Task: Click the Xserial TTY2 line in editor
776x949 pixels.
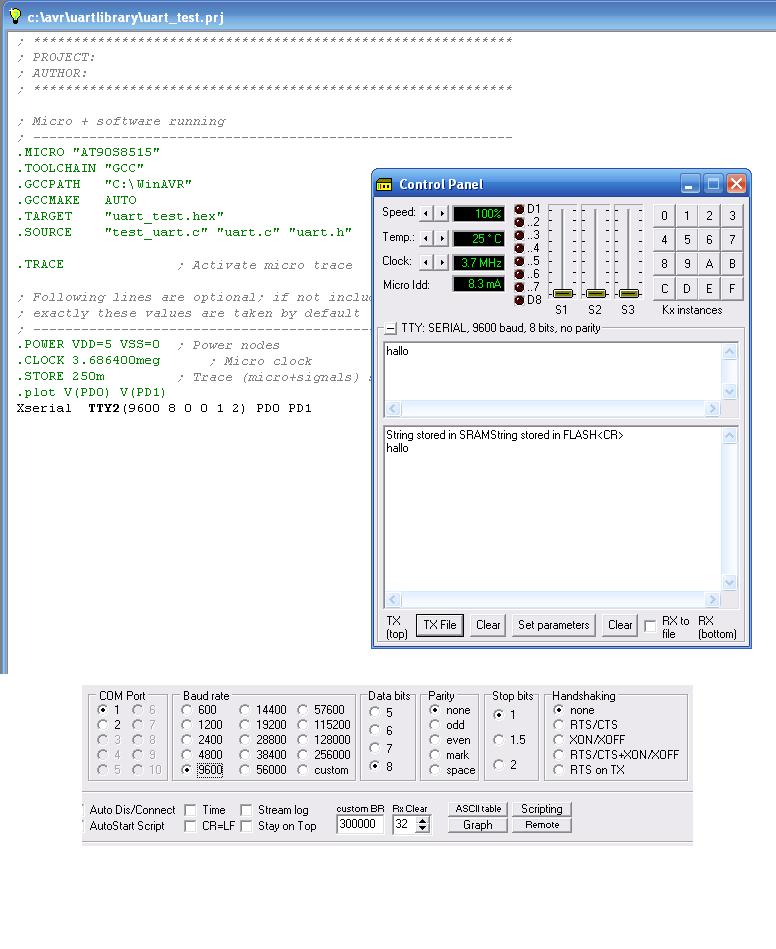Action: coord(164,409)
